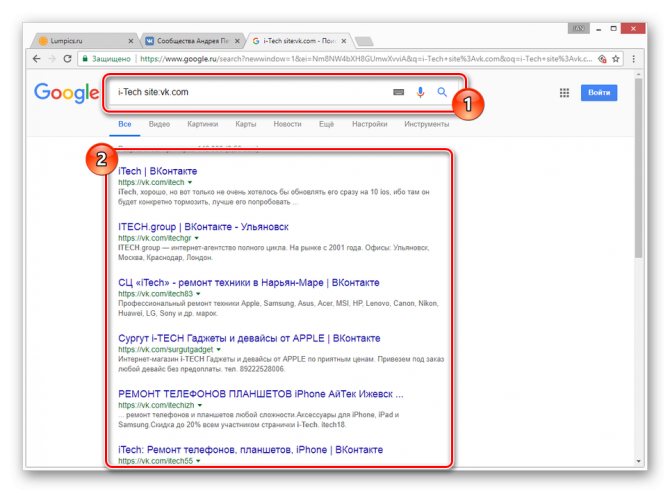The height and width of the screenshot is (493, 670).
Task: Select the i-Tech site:vk.com Google tab
Action: pyautogui.click(x=299, y=41)
